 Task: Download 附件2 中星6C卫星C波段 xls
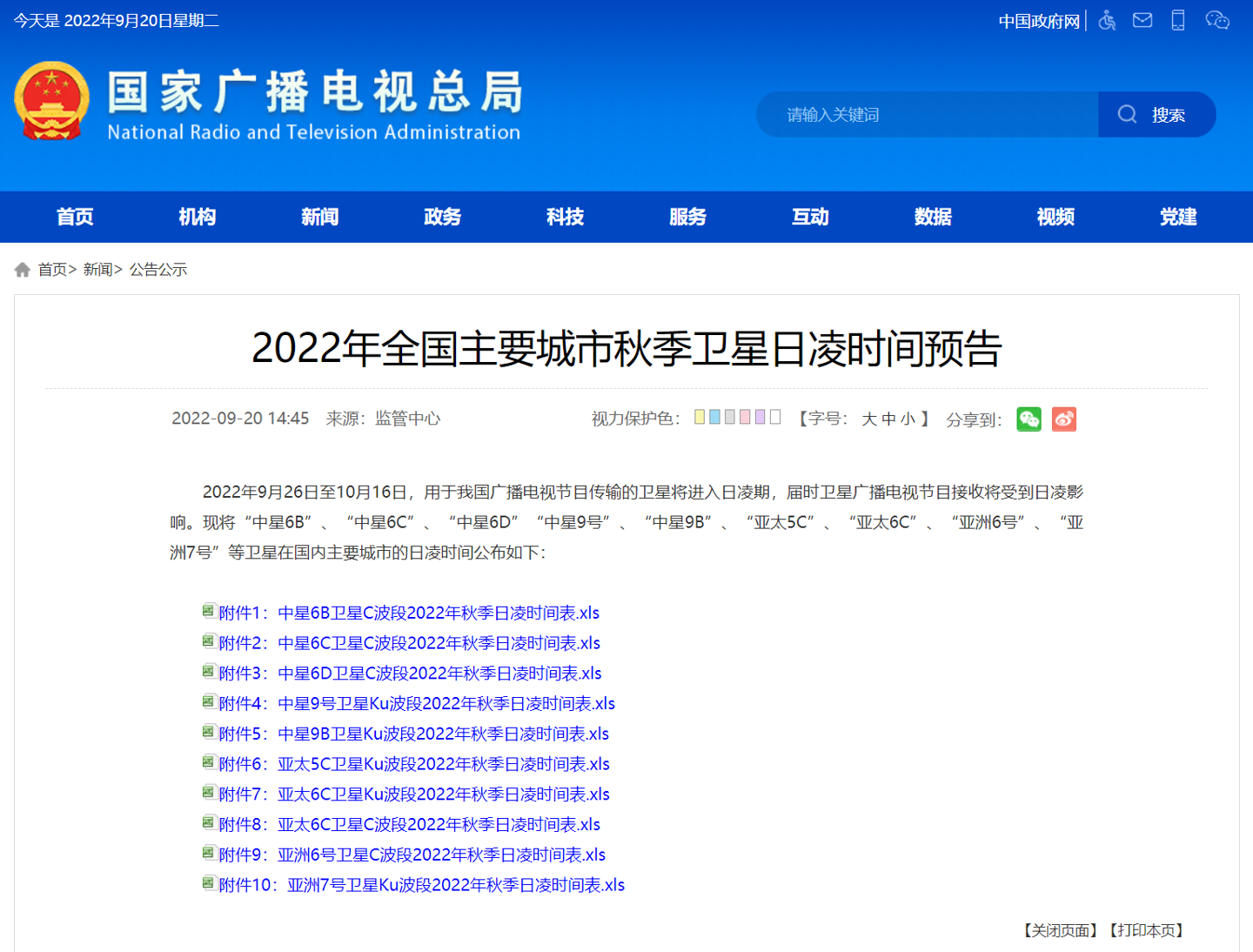[410, 643]
